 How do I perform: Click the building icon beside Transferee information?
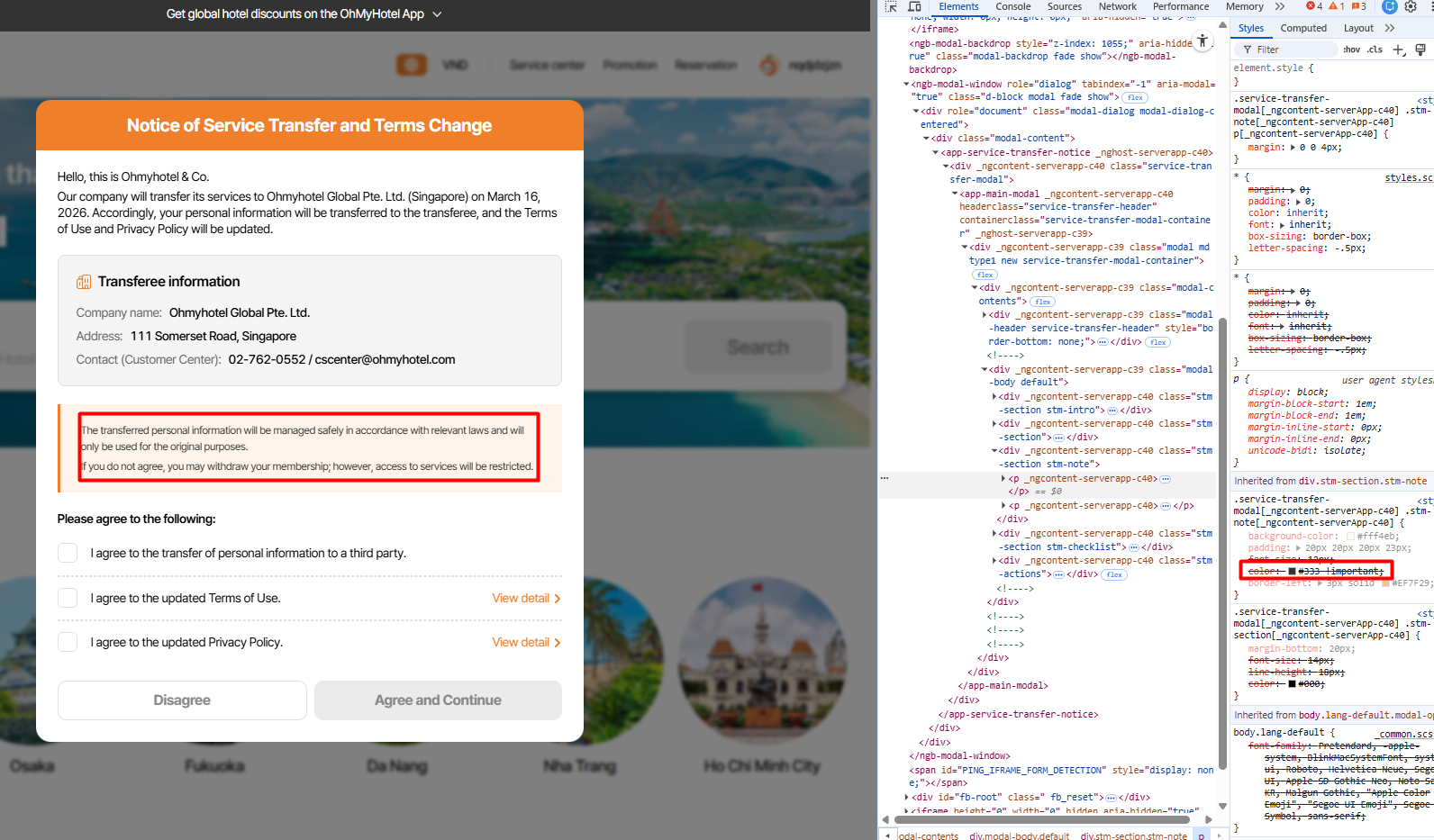(x=84, y=282)
